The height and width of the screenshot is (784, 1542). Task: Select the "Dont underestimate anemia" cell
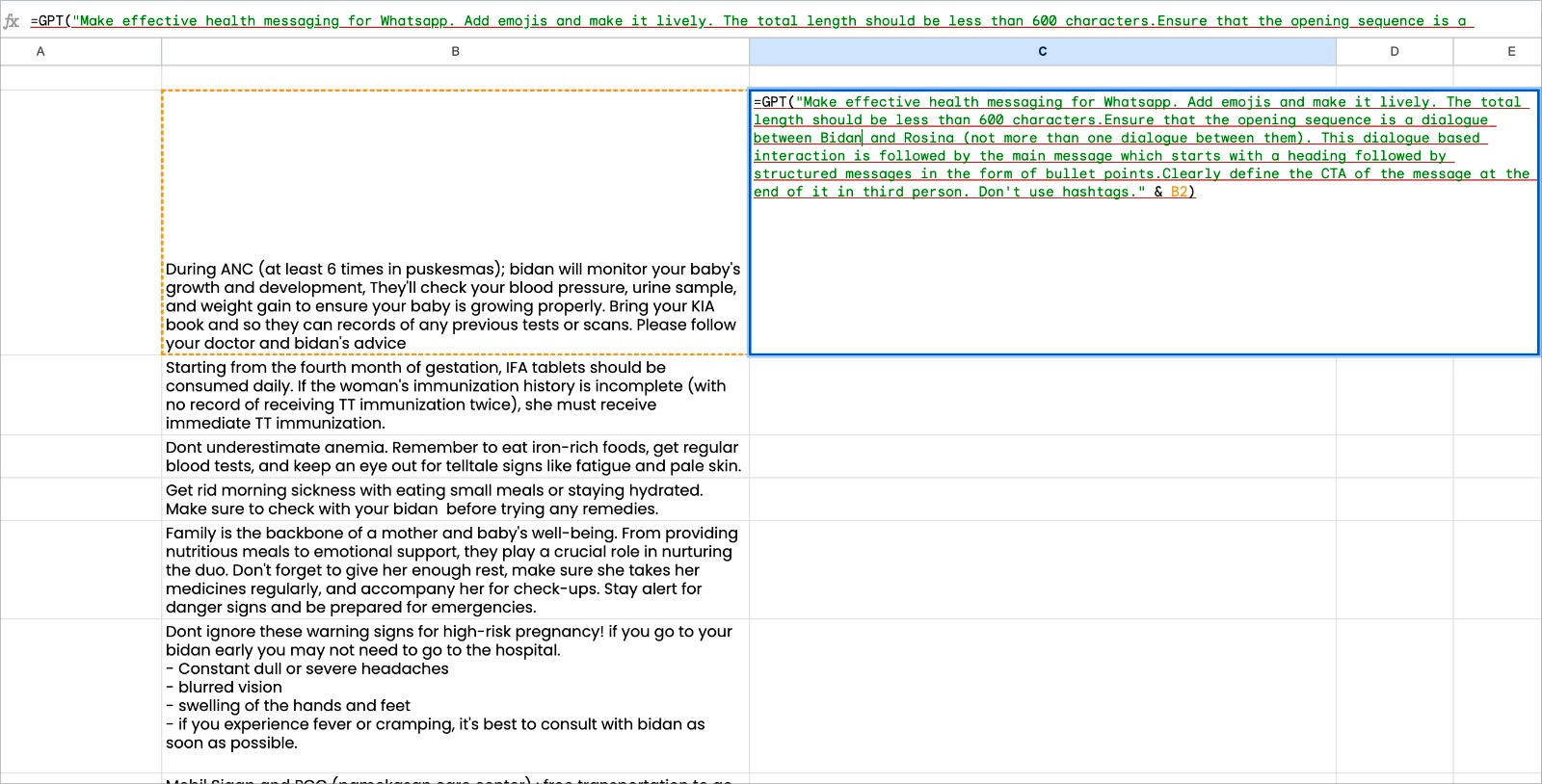point(453,457)
